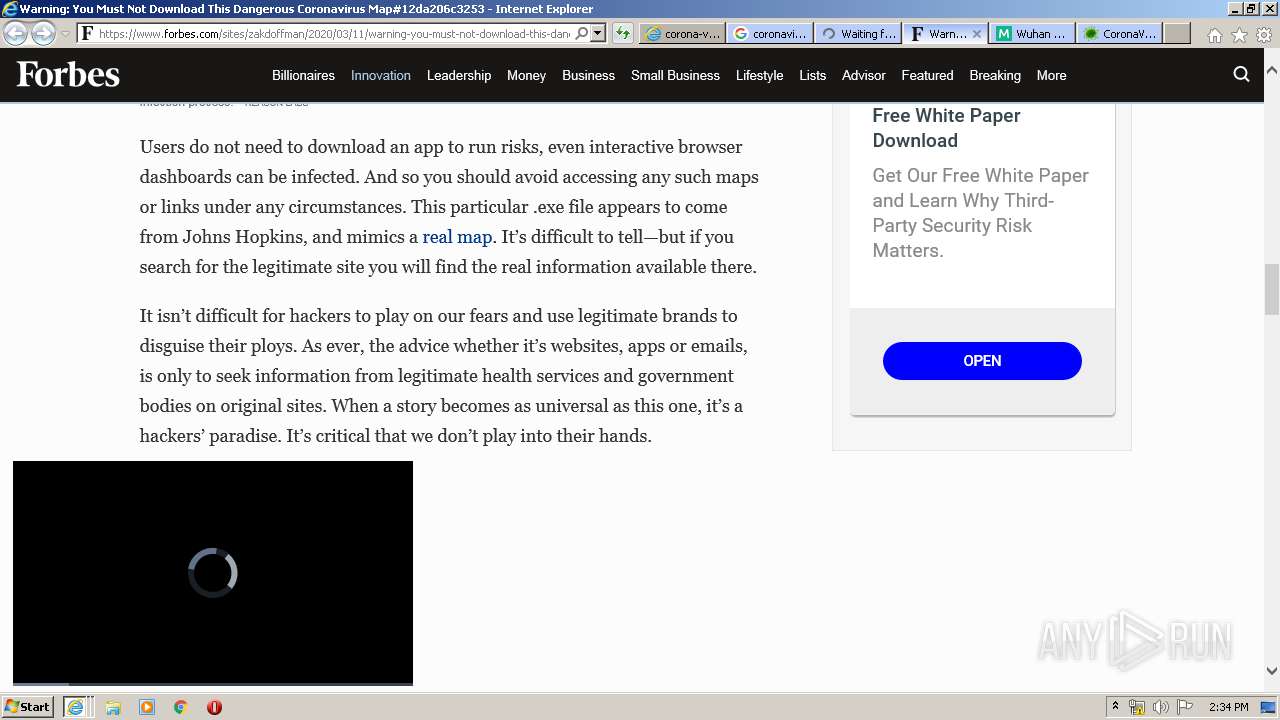Image resolution: width=1280 pixels, height=720 pixels.
Task: Click the scrollbar up arrow
Action: [x=1271, y=71]
